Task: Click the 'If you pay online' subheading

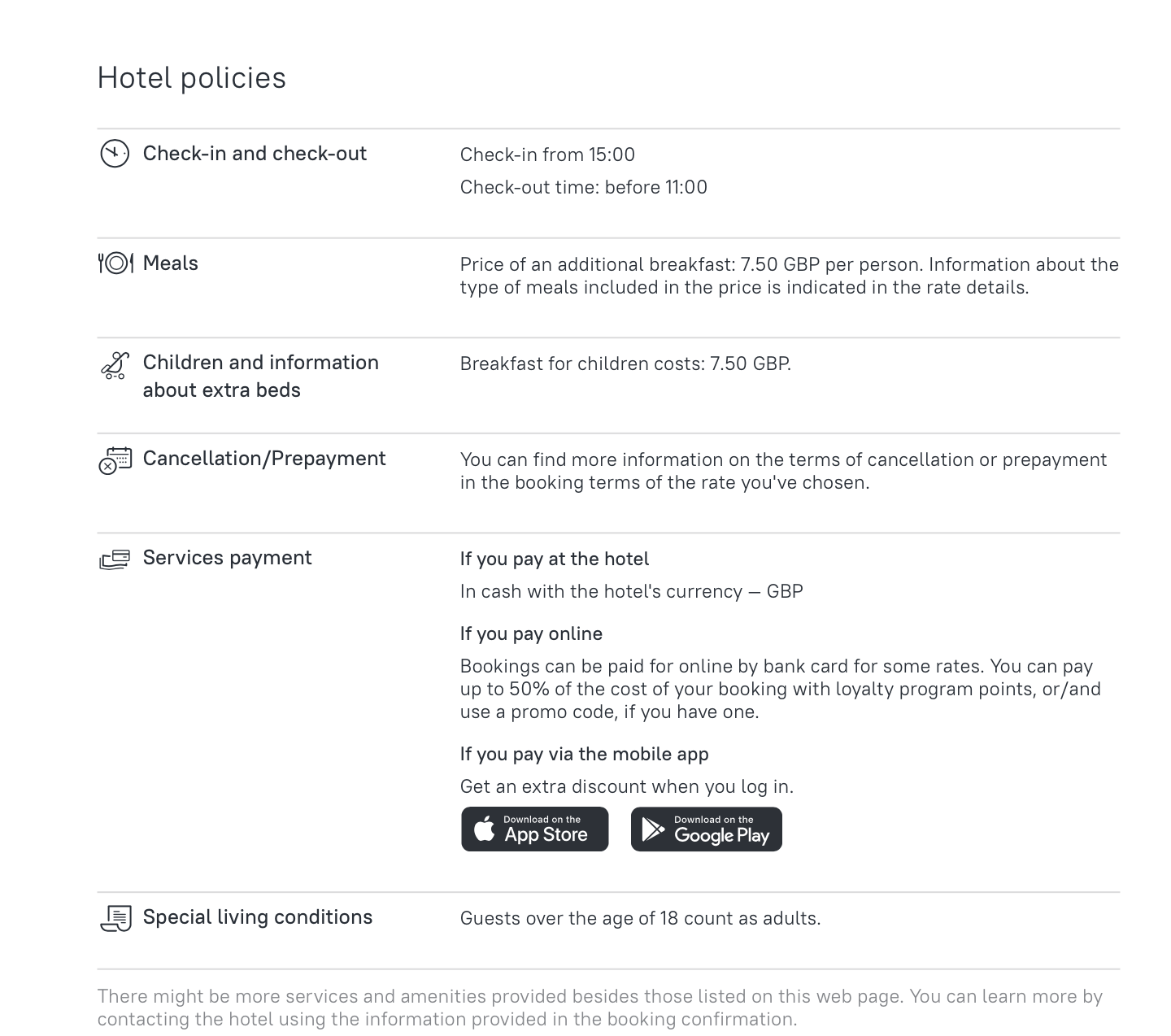Action: point(531,634)
